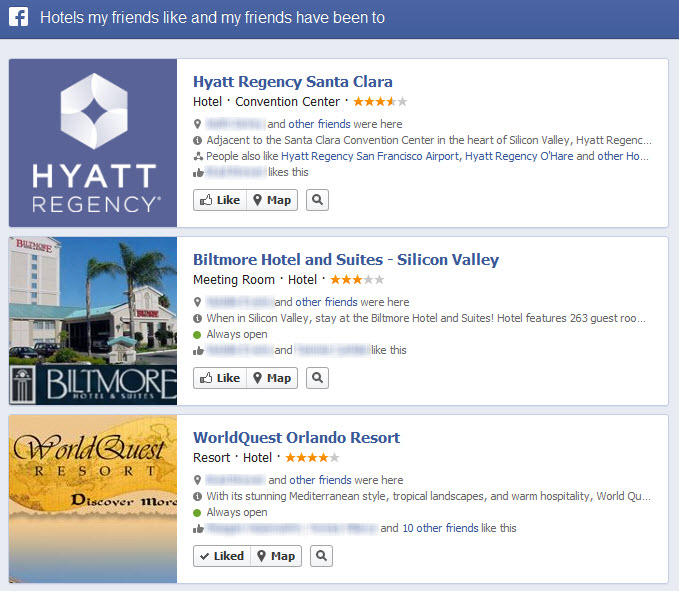679x591 pixels.
Task: Like Biltmore Hotel and Suites
Action: point(220,378)
